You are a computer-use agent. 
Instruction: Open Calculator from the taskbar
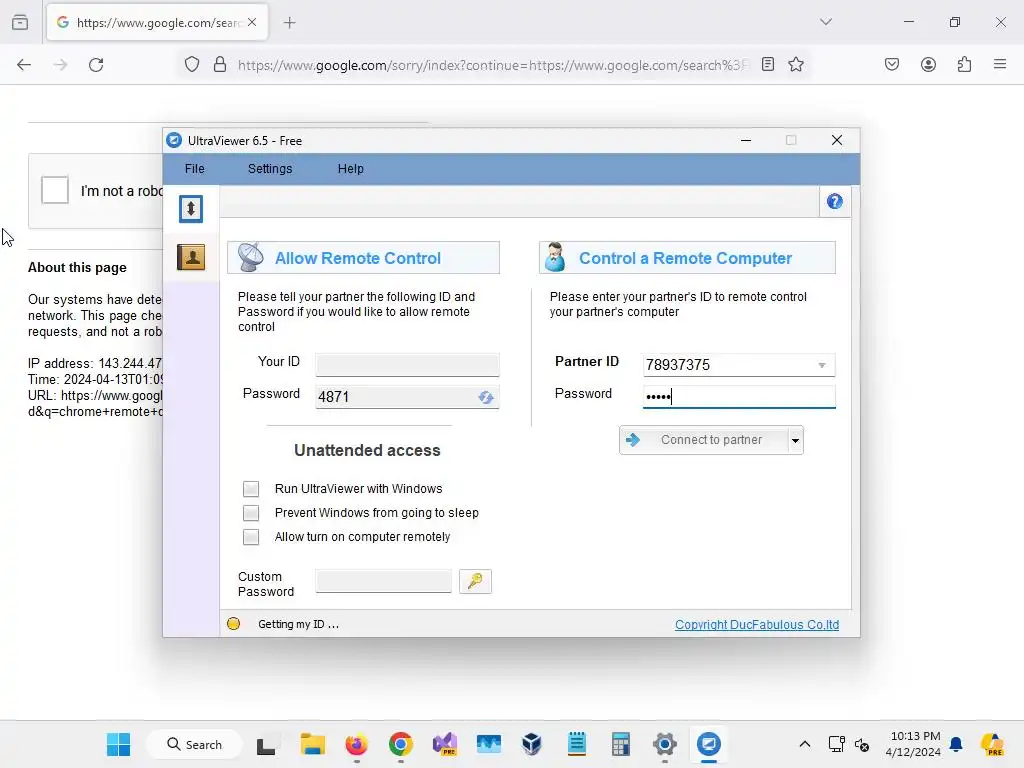tap(620, 744)
